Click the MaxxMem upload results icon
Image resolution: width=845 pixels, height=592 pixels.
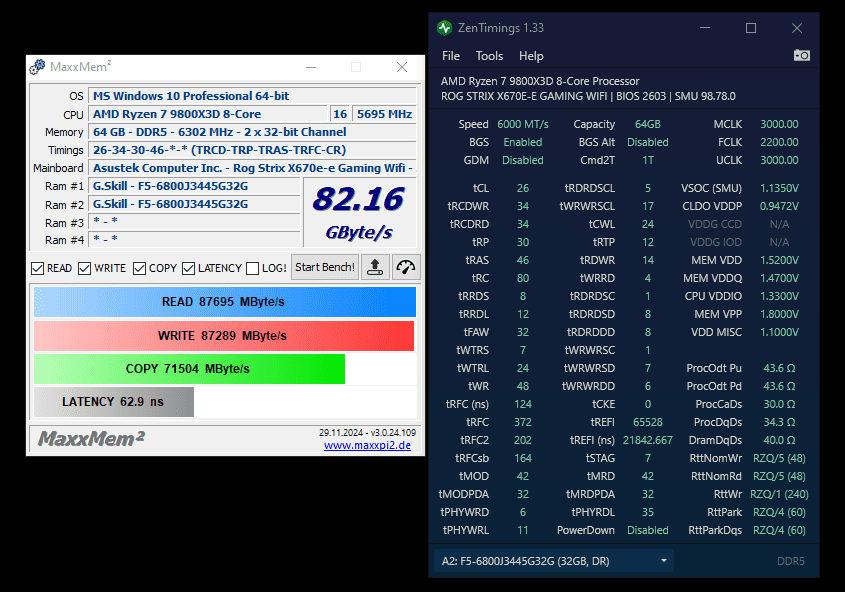point(375,267)
